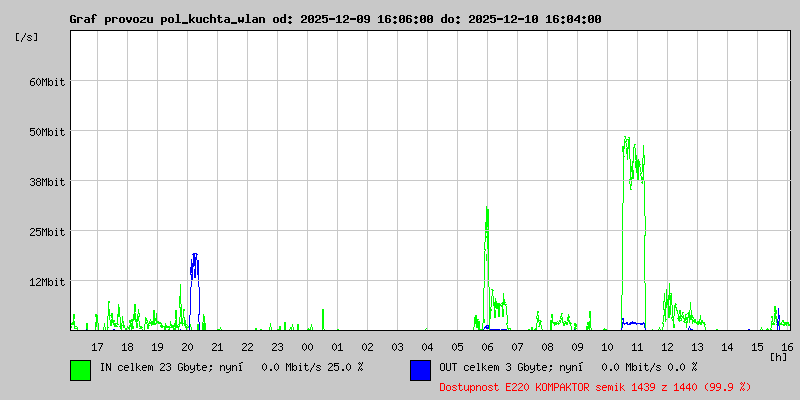Select the '60Mbit' y-axis label
800x400 pixels.
47,82
